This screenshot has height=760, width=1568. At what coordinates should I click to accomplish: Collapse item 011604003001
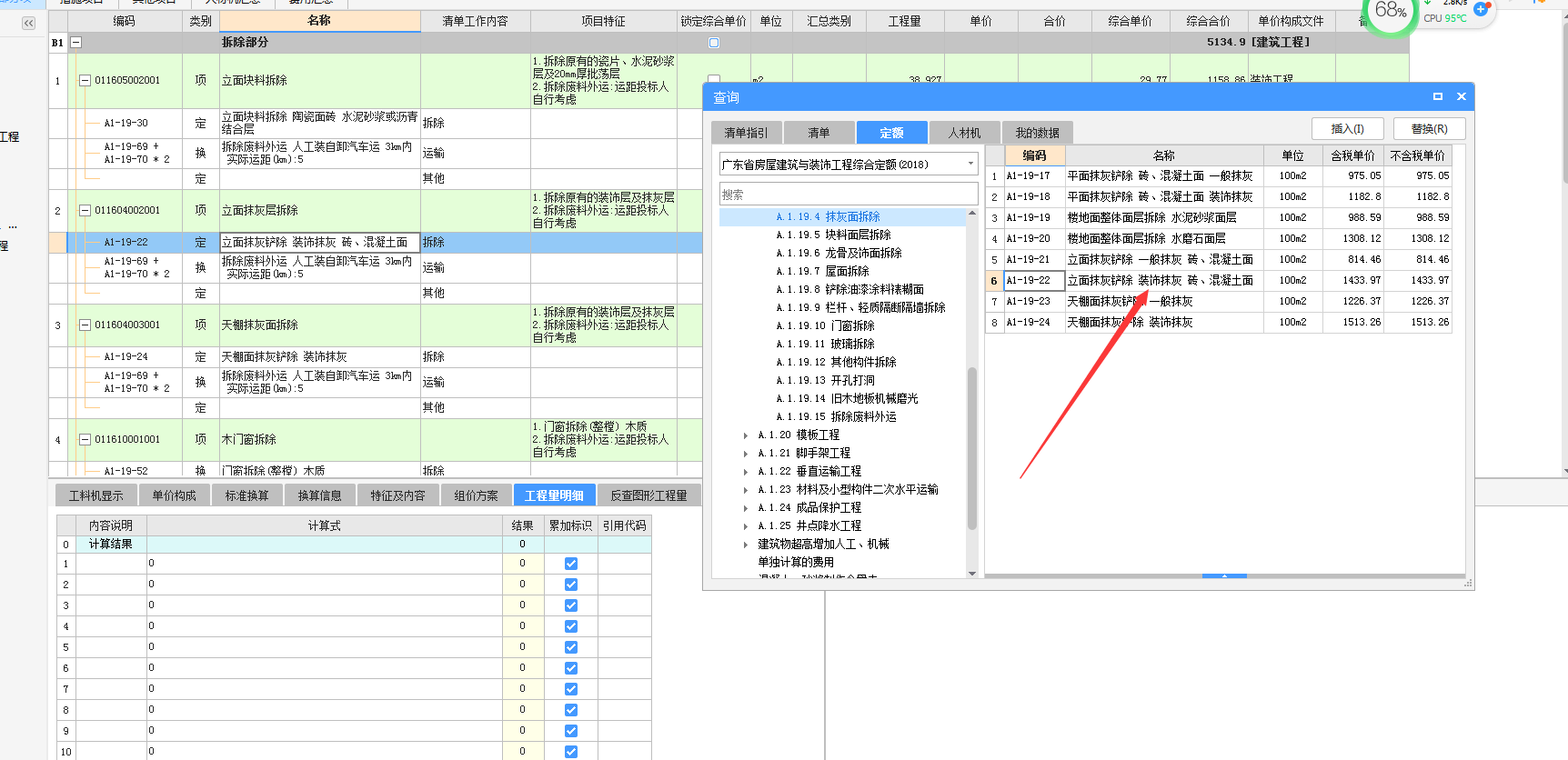click(x=85, y=325)
